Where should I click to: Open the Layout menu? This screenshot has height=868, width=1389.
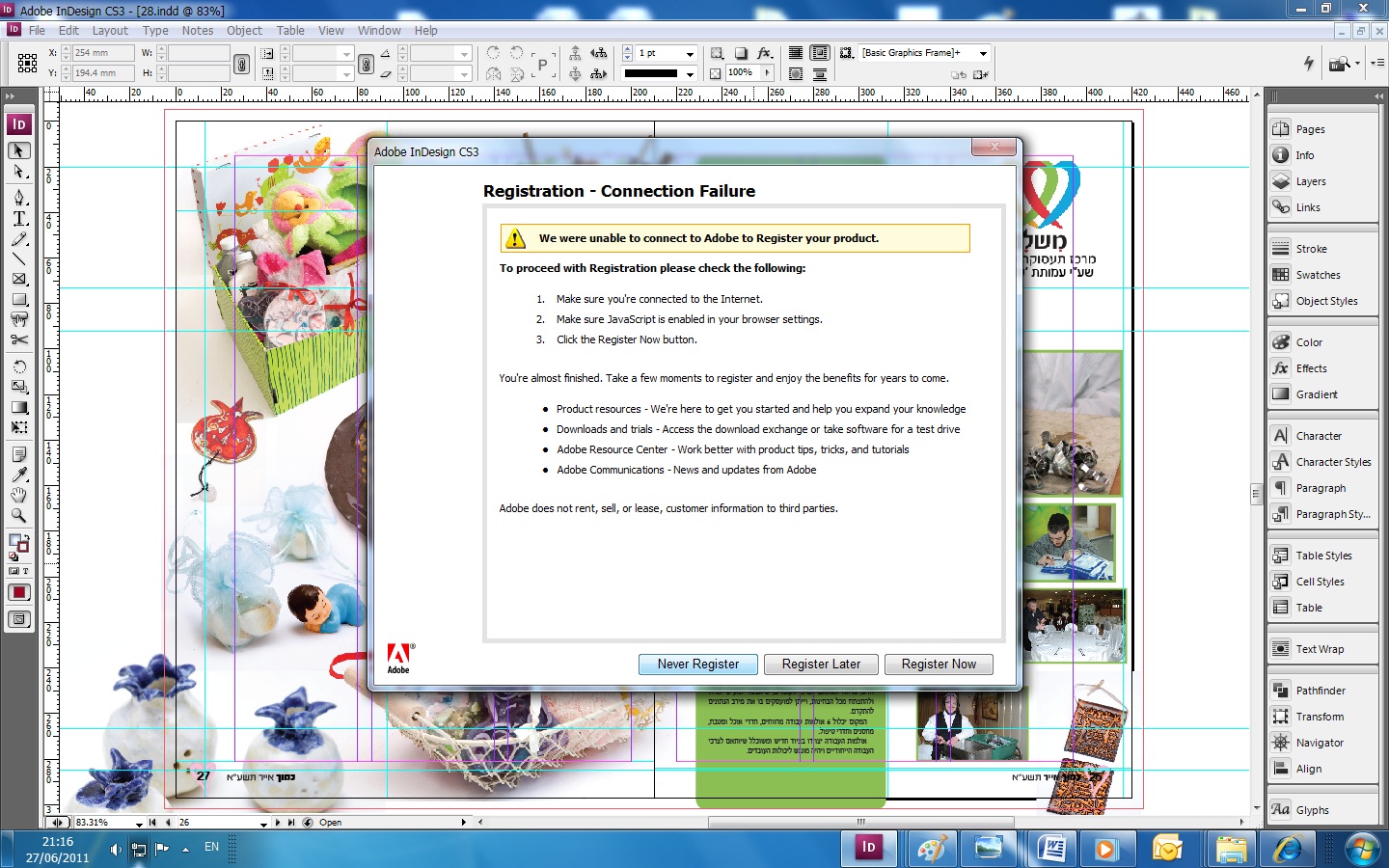[x=110, y=31]
